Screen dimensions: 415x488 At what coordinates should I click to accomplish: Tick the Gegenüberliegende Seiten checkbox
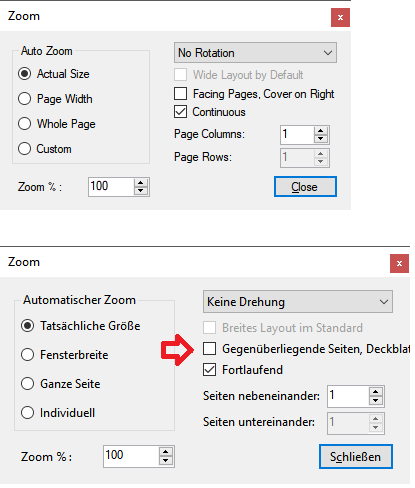pos(209,349)
